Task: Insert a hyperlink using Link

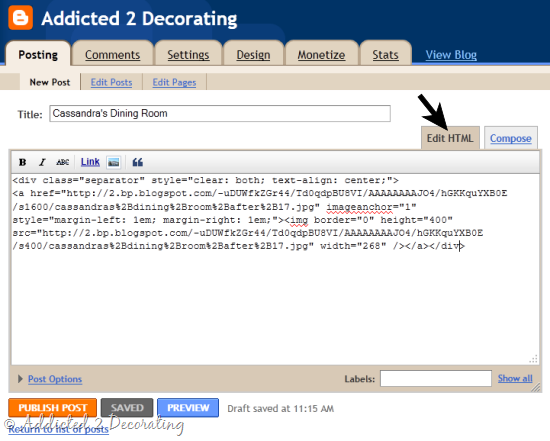Action: click(x=90, y=162)
